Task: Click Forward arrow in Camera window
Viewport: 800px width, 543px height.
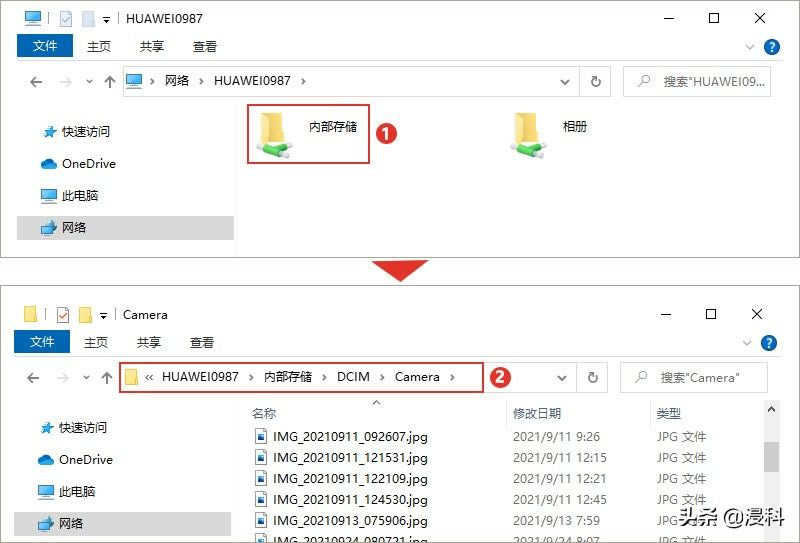Action: pyautogui.click(x=63, y=378)
